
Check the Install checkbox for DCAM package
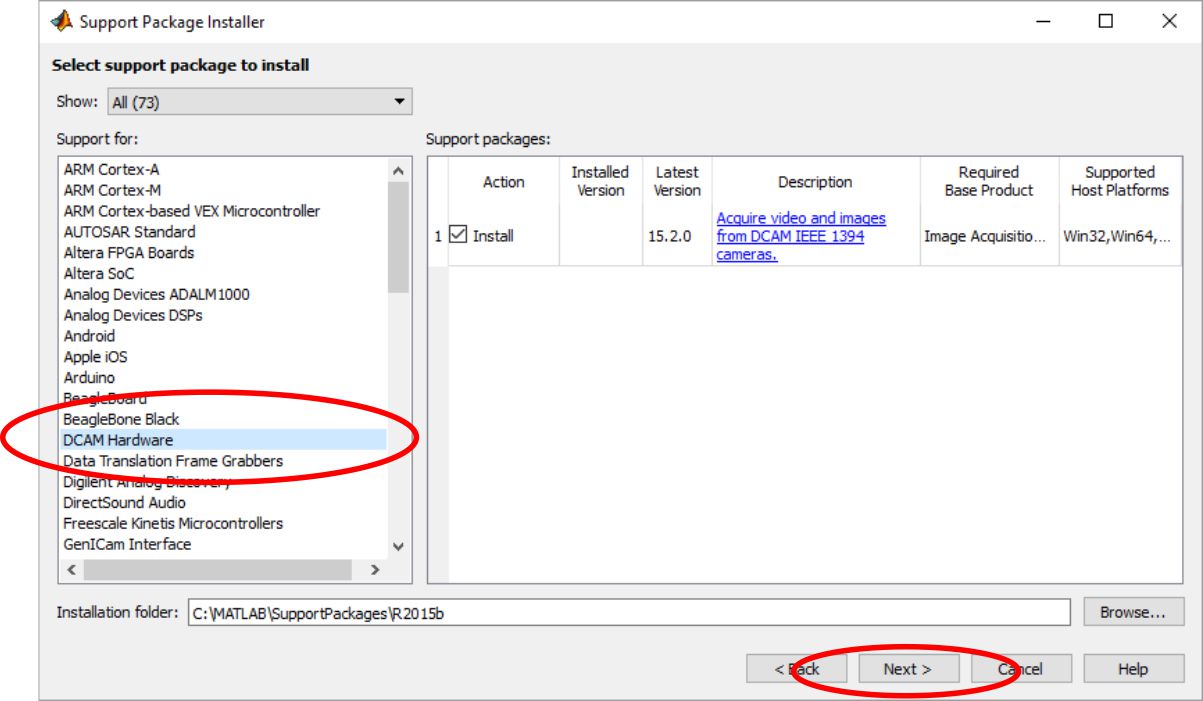[x=459, y=236]
